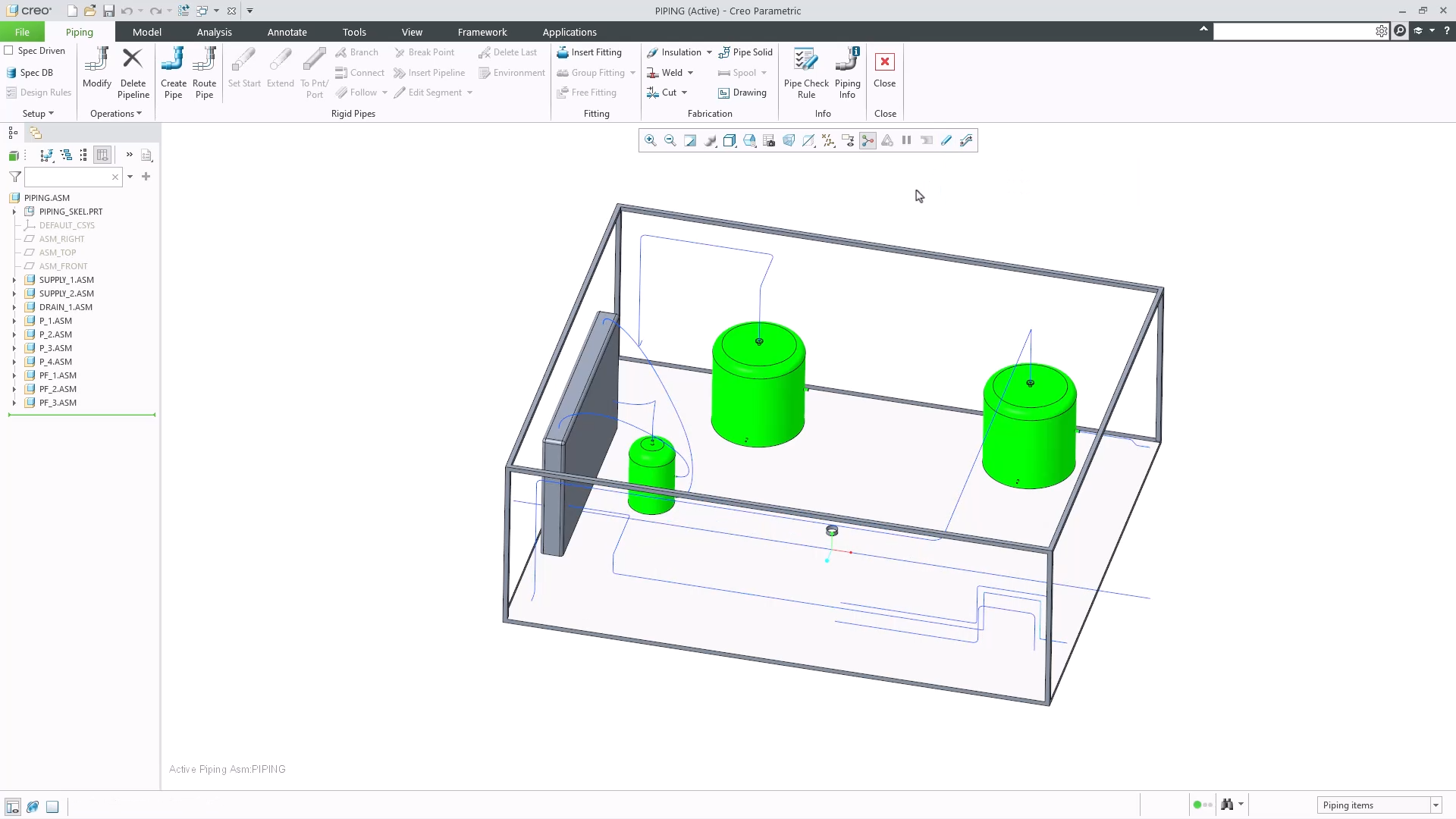Switch to the Framework tab

(x=482, y=32)
